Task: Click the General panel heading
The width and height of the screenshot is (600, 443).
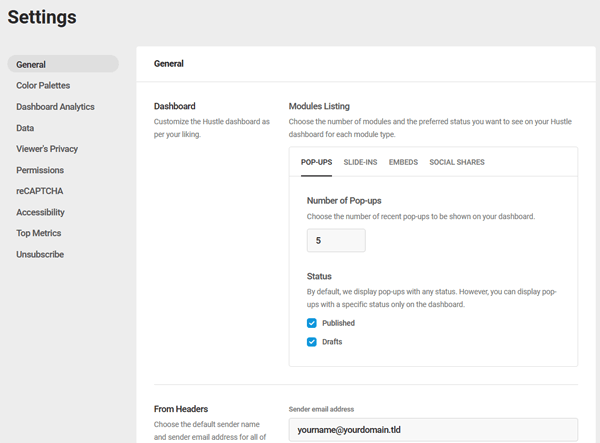Action: [169, 64]
